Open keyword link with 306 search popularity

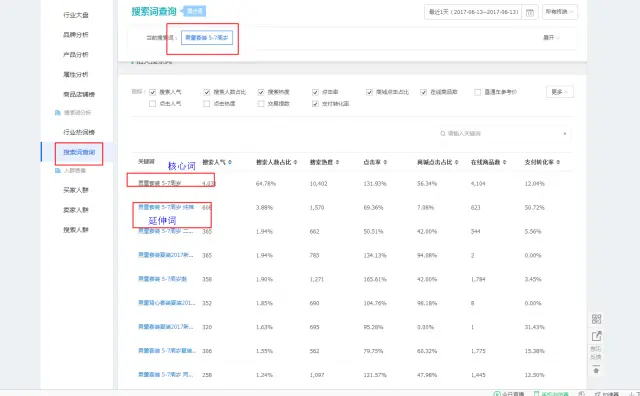tap(167, 351)
